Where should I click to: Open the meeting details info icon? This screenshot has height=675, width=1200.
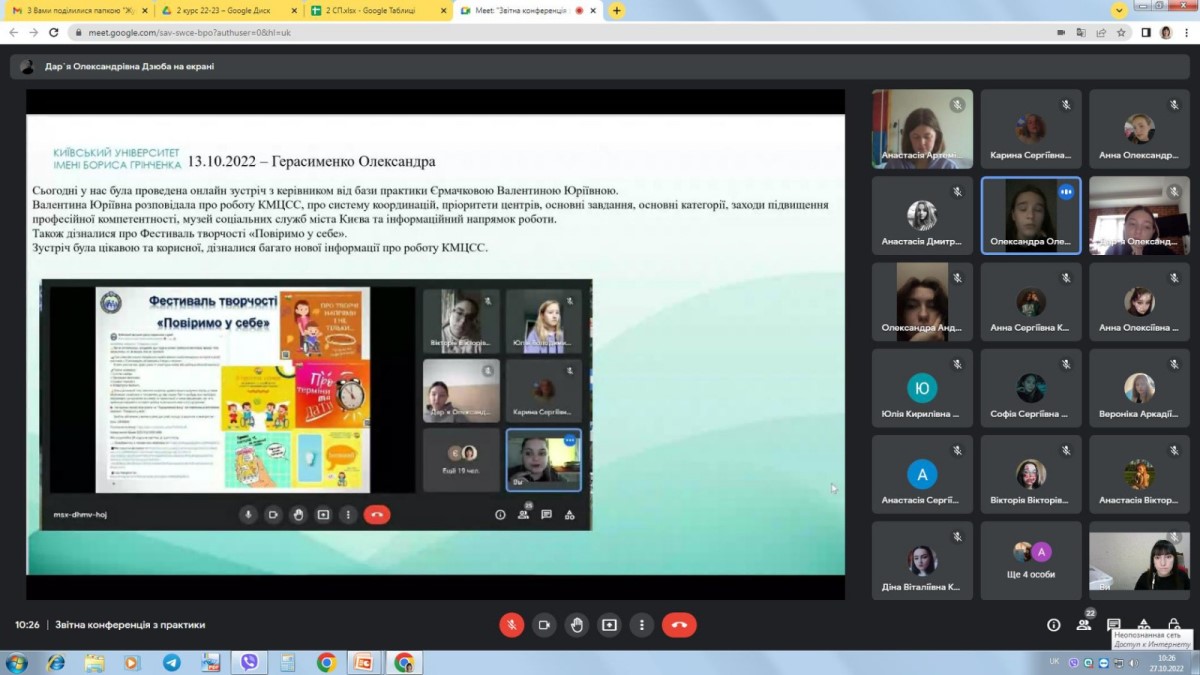coord(1053,625)
